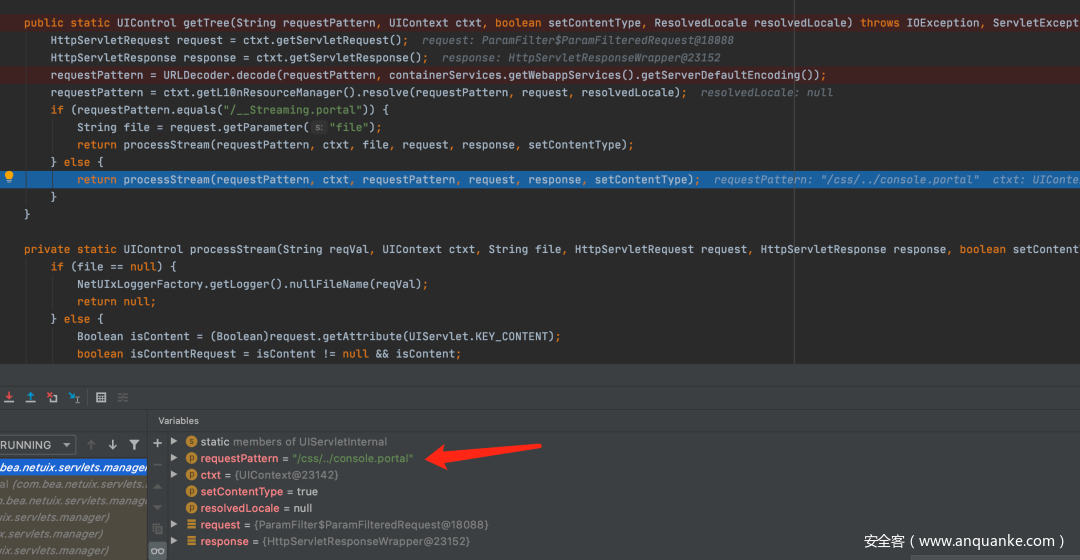Viewport: 1080px width, 560px height.
Task: Click the frames filter funnel icon
Action: tap(134, 445)
